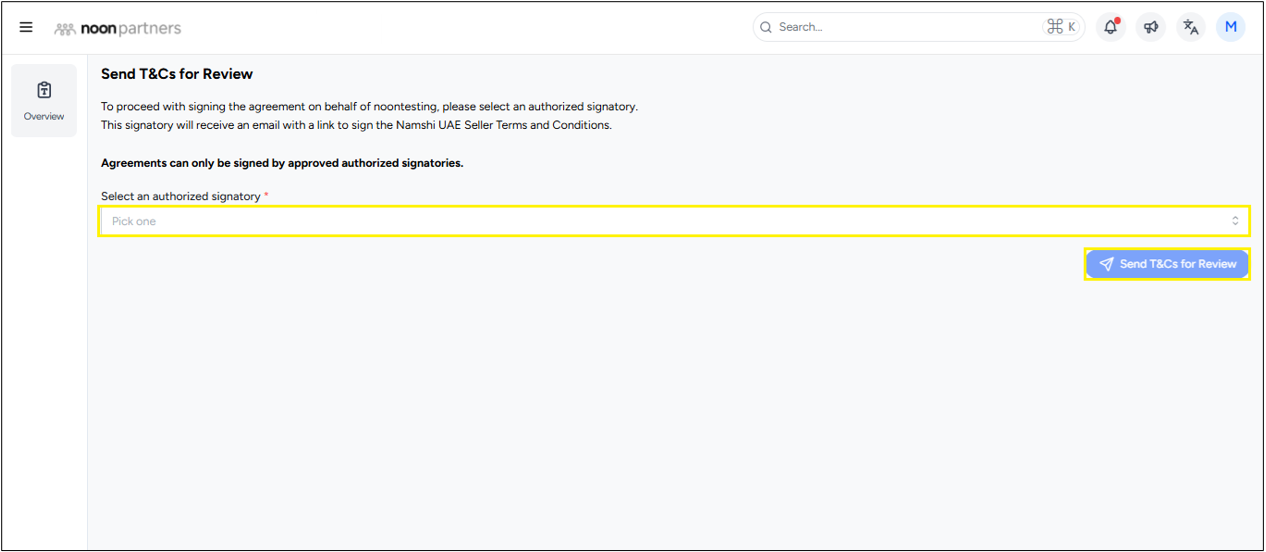The image size is (1266, 552).
Task: Open the hamburger navigation menu
Action: click(26, 28)
